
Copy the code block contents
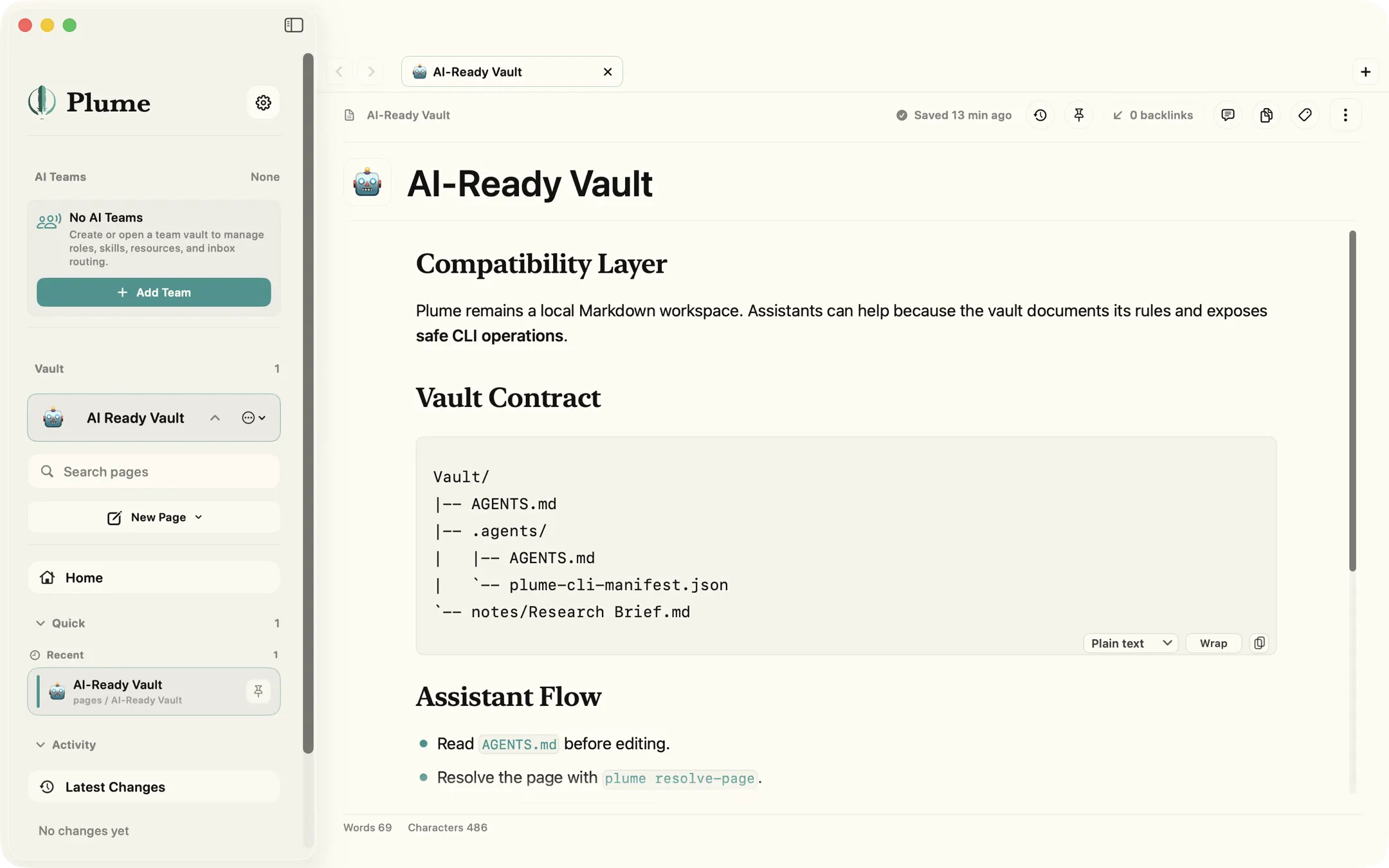click(1259, 643)
